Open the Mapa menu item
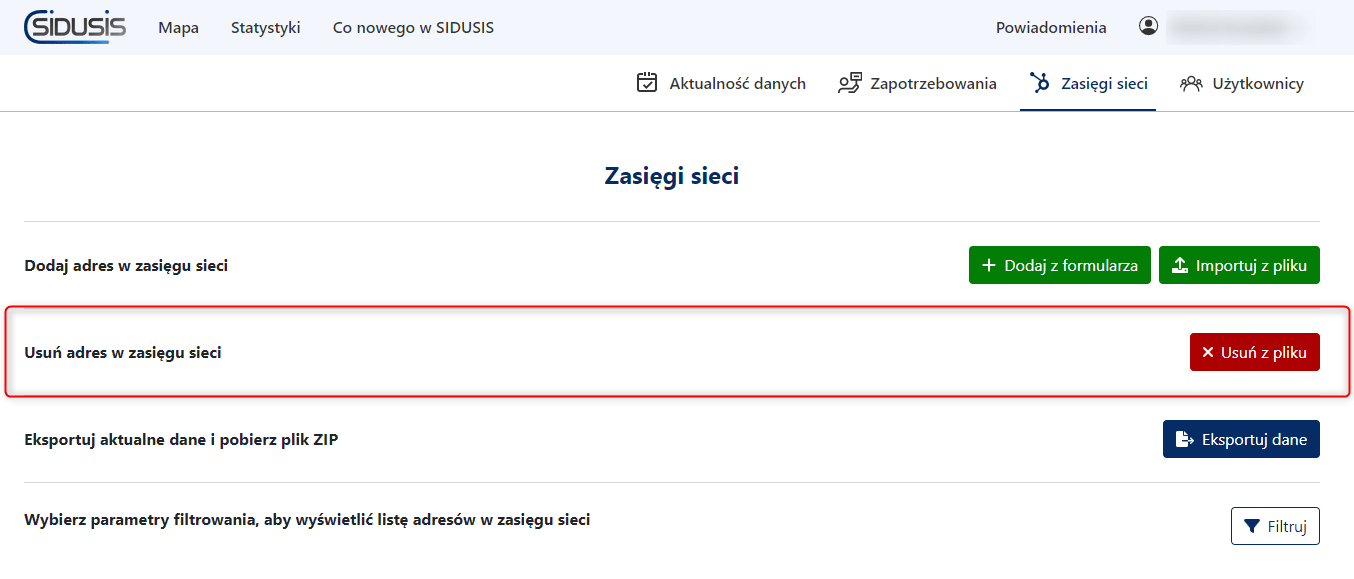The image size is (1354, 579). point(178,28)
